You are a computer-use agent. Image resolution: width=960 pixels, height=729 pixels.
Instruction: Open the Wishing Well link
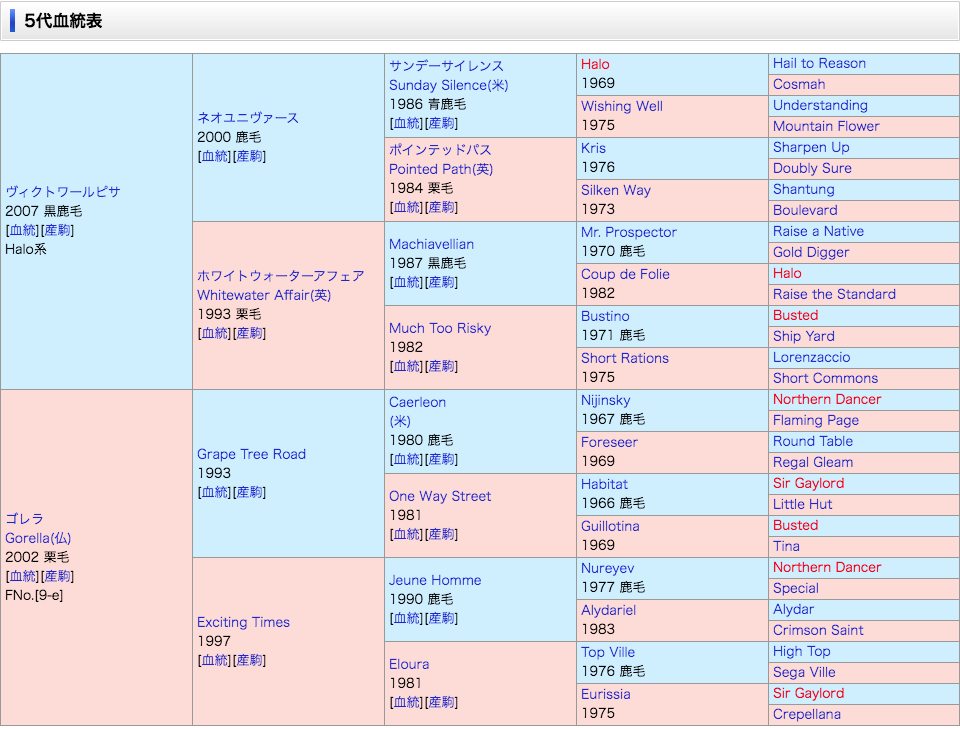coord(622,106)
